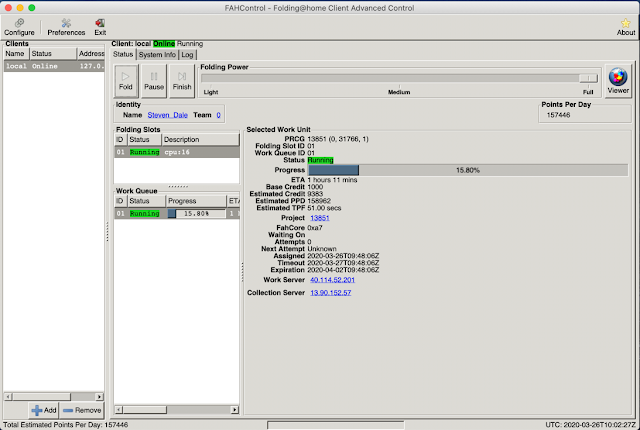
Task: Click Work Queue left scroll arrow
Action: click(x=119, y=410)
